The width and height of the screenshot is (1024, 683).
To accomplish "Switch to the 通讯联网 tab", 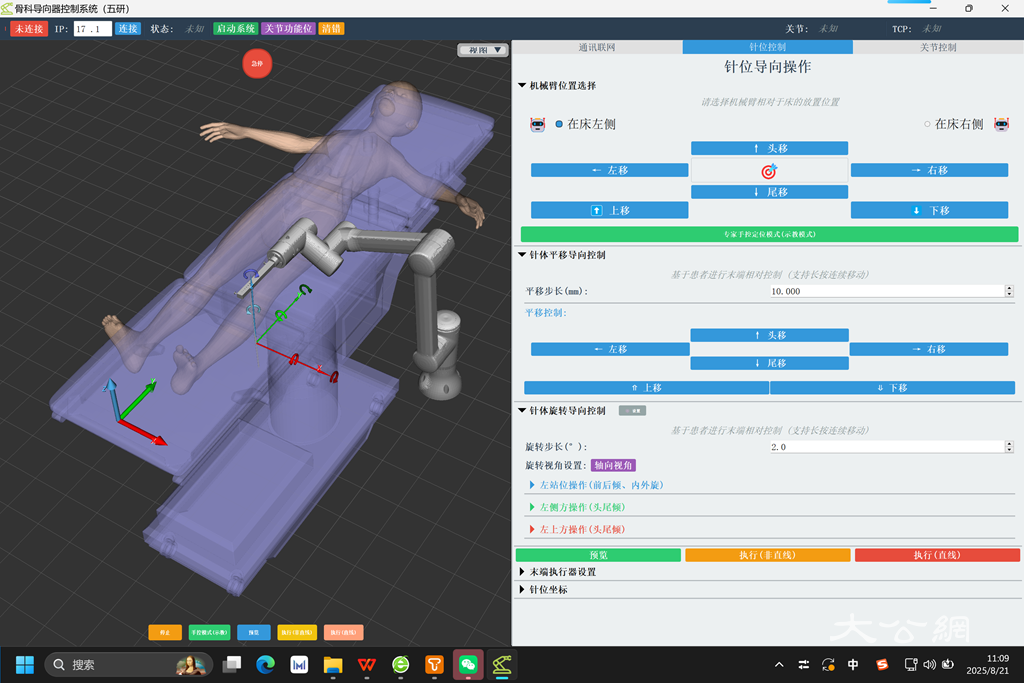I will (x=597, y=47).
